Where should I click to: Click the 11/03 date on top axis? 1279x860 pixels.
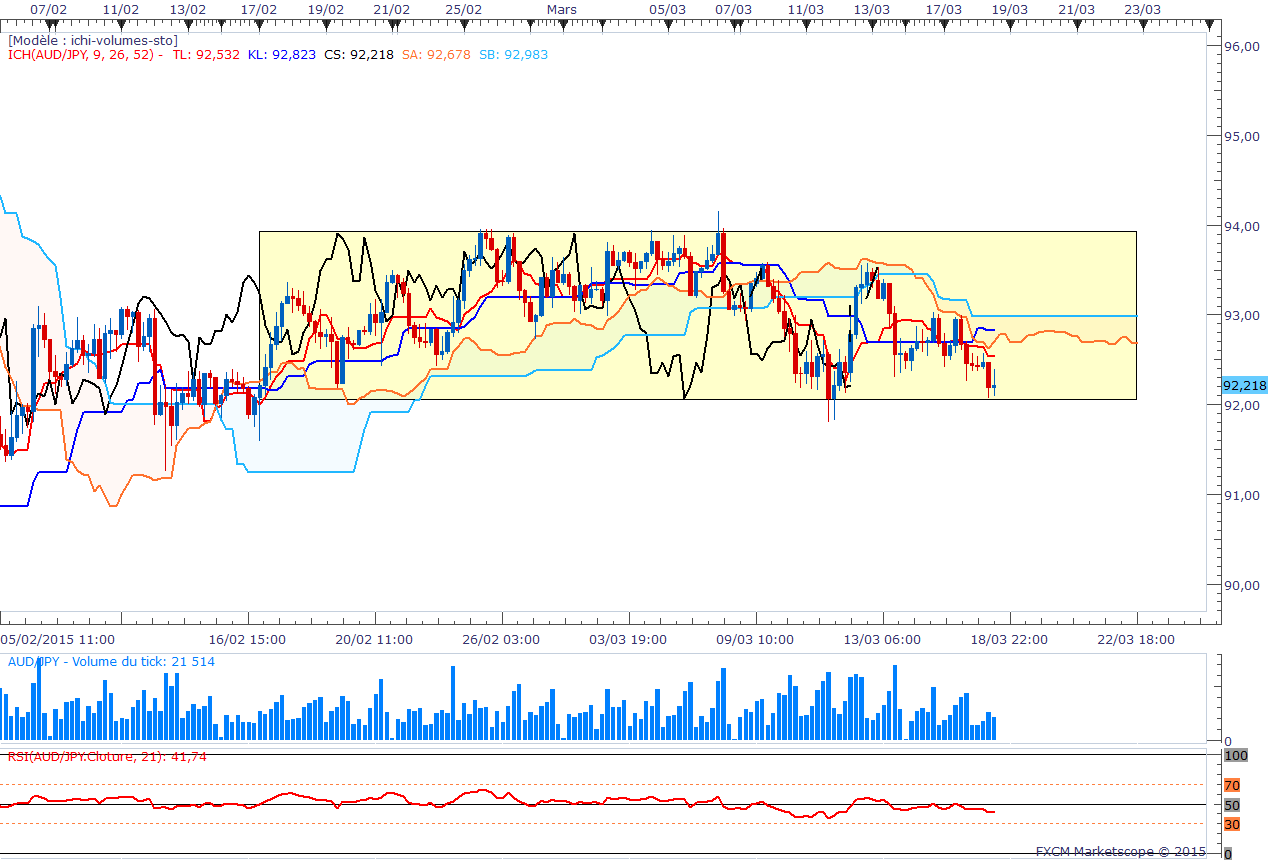806,8
